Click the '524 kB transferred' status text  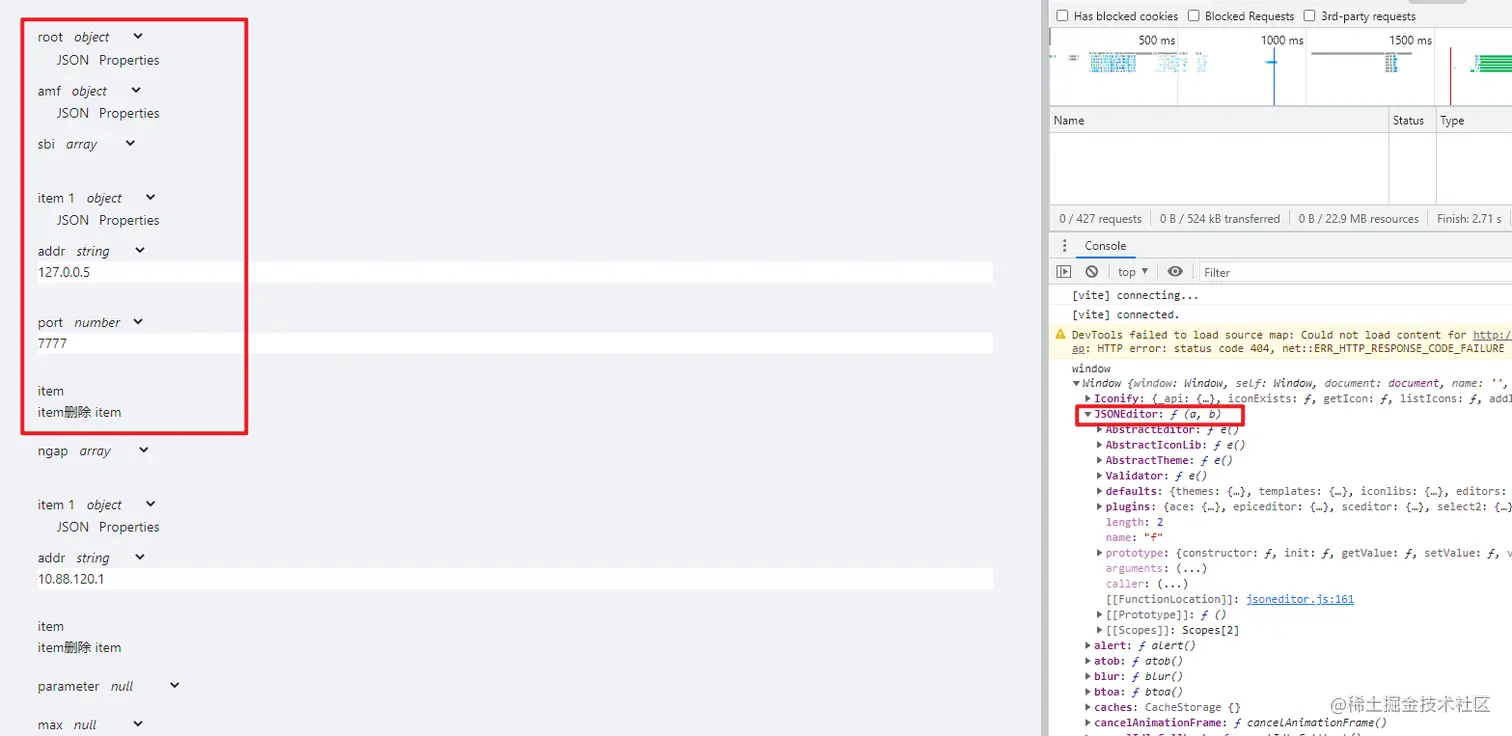1220,219
